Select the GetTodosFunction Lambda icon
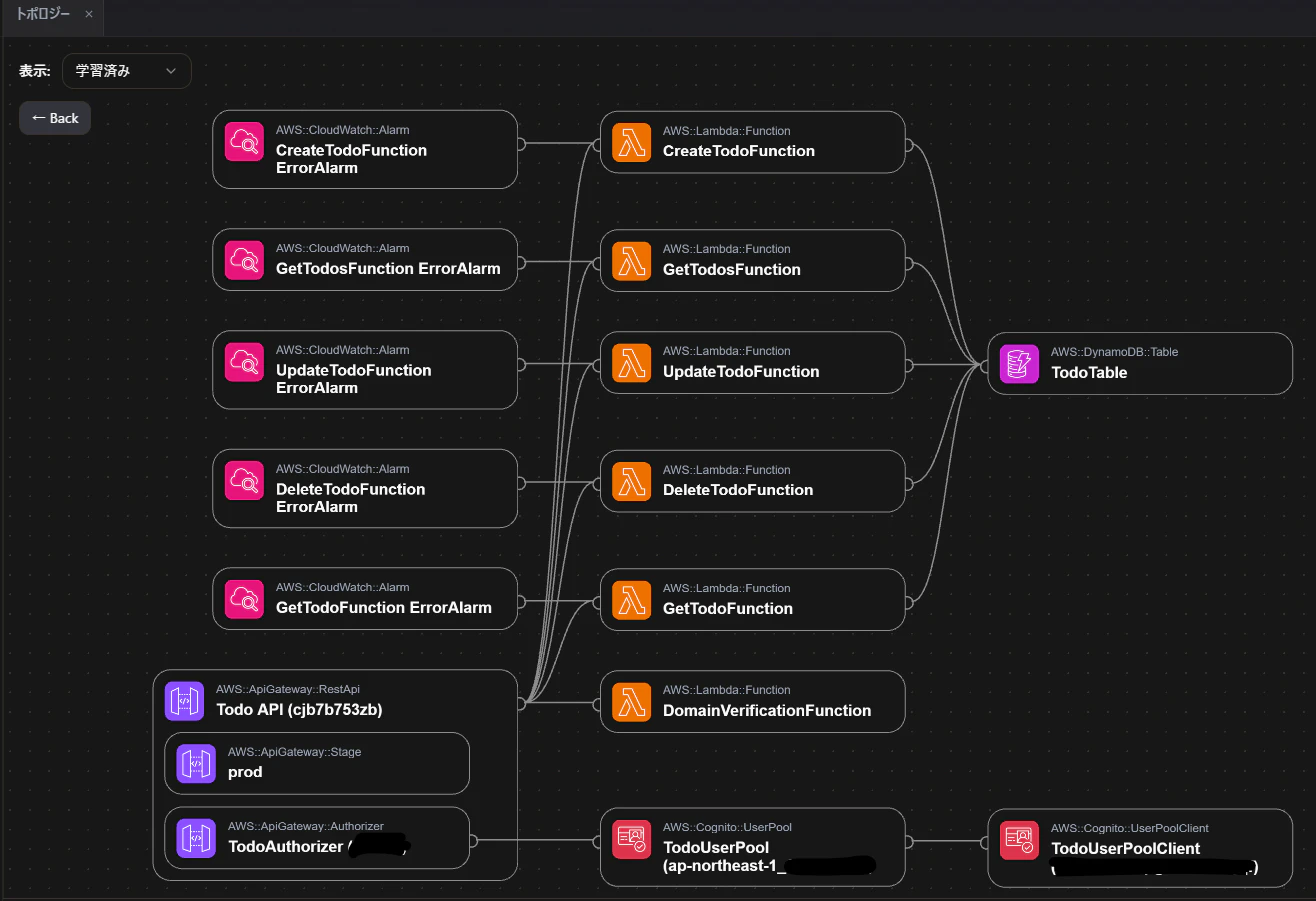The width and height of the screenshot is (1316, 901). [631, 261]
